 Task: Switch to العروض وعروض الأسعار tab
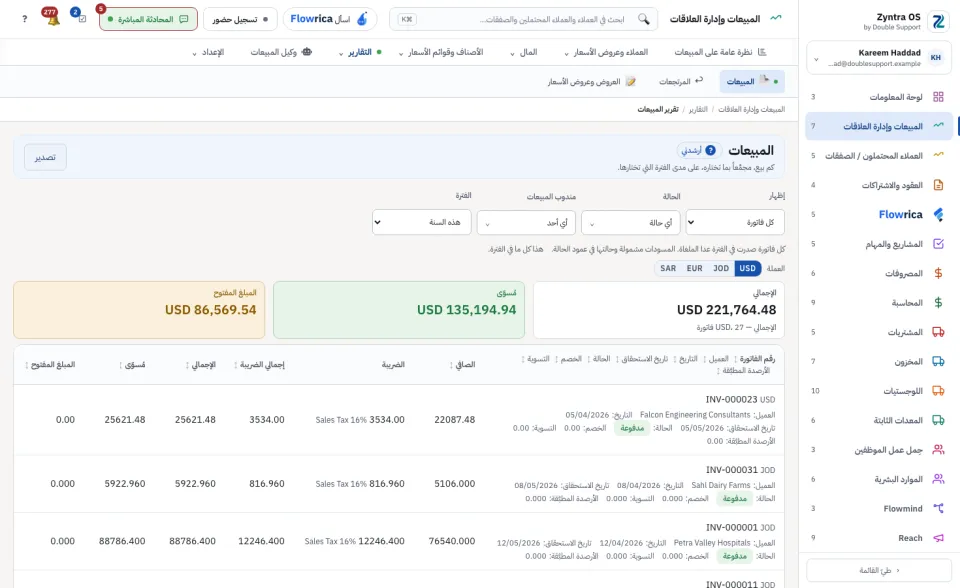591,81
